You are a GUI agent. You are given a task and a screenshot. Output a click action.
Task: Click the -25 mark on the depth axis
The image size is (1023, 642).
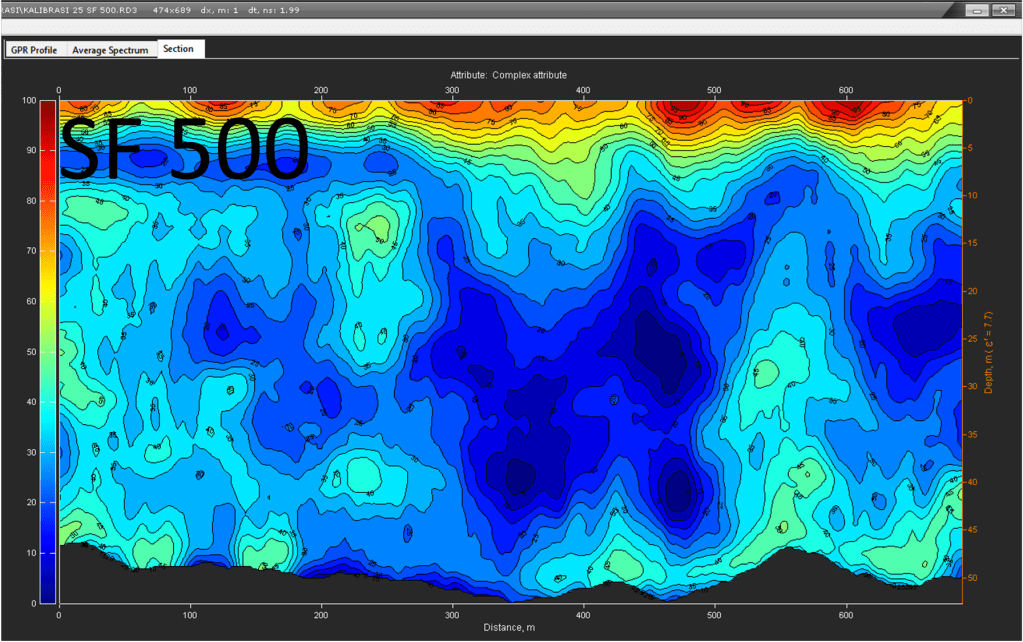click(x=971, y=339)
